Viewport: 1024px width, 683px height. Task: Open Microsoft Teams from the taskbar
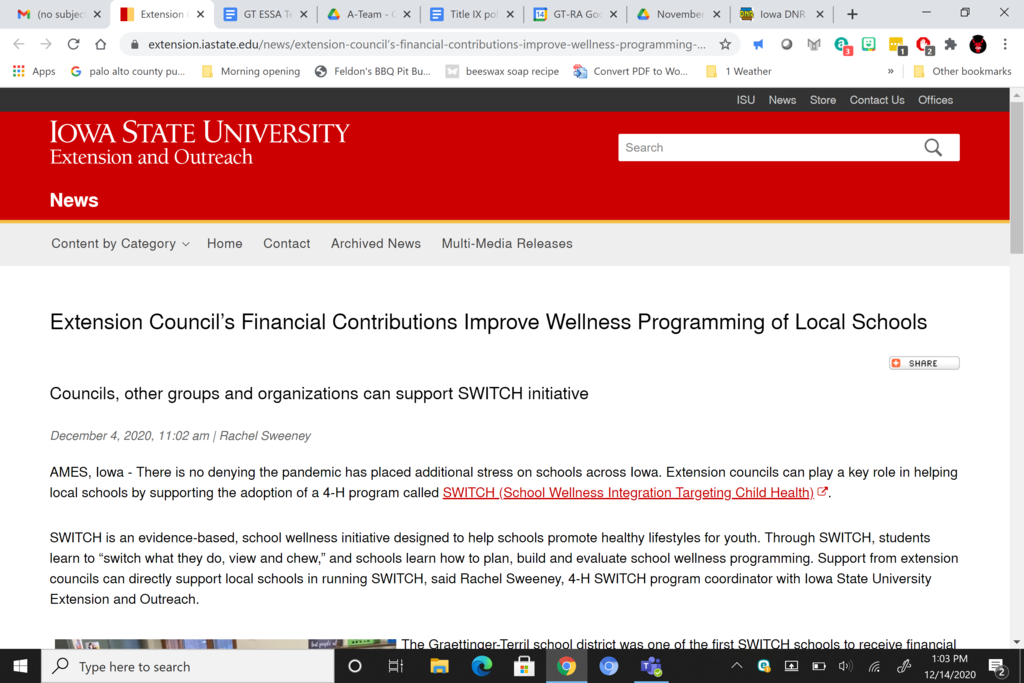[x=650, y=666]
